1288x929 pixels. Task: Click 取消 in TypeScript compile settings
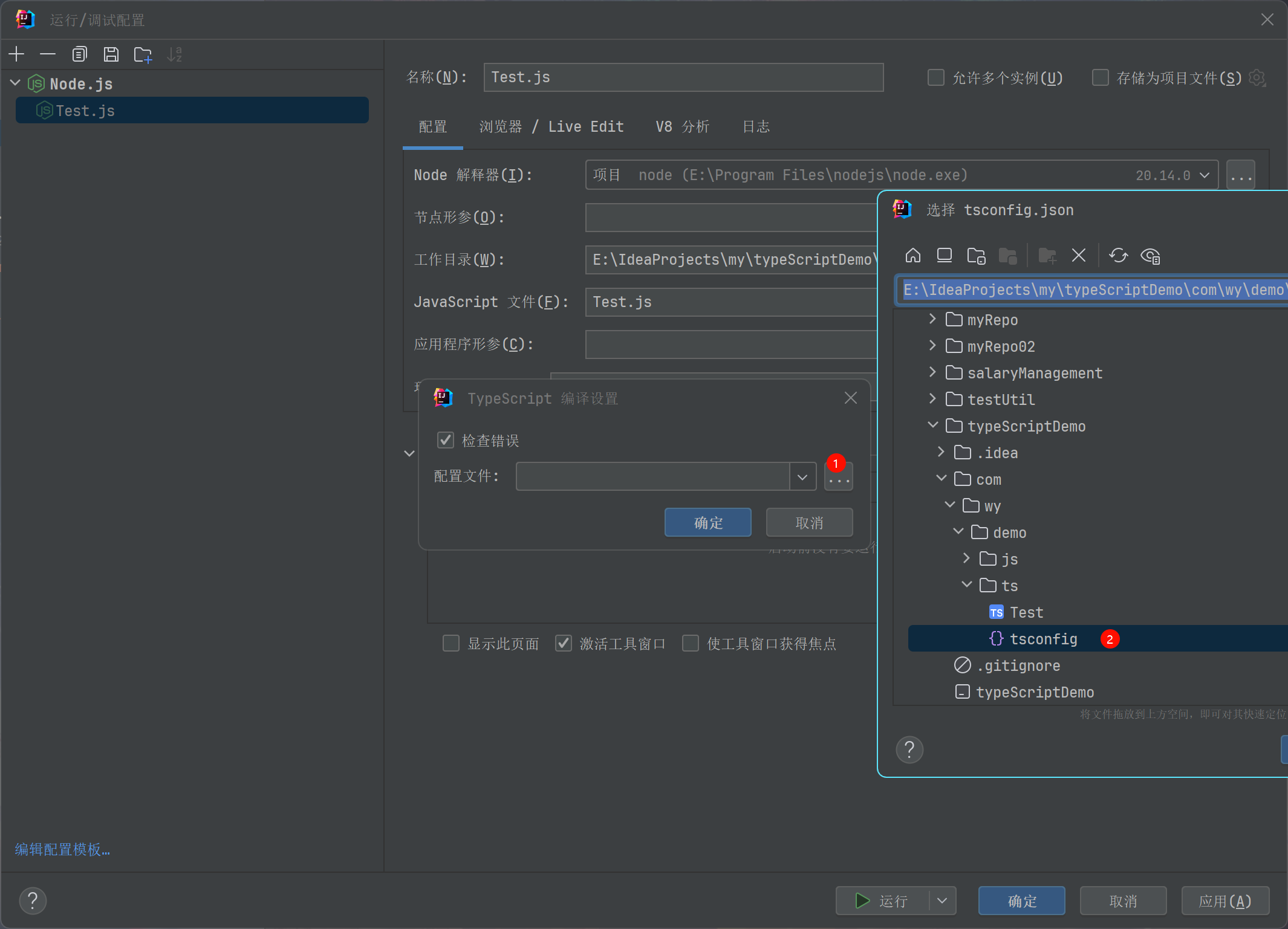(810, 522)
